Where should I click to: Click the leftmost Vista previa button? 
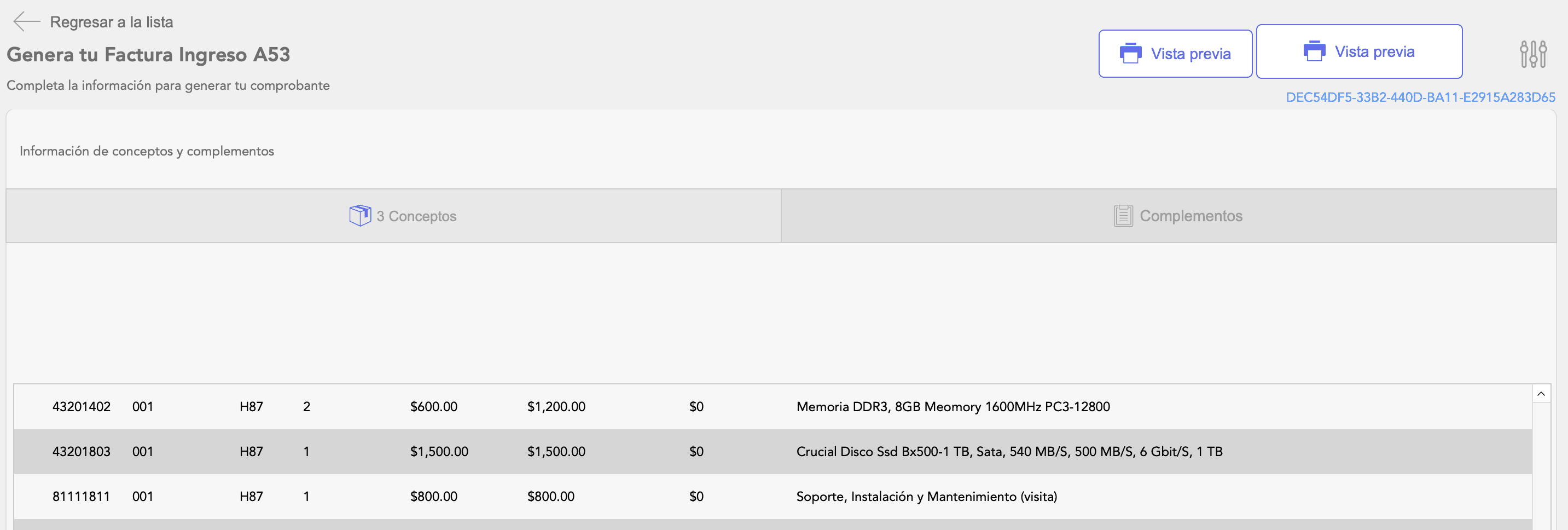1175,54
